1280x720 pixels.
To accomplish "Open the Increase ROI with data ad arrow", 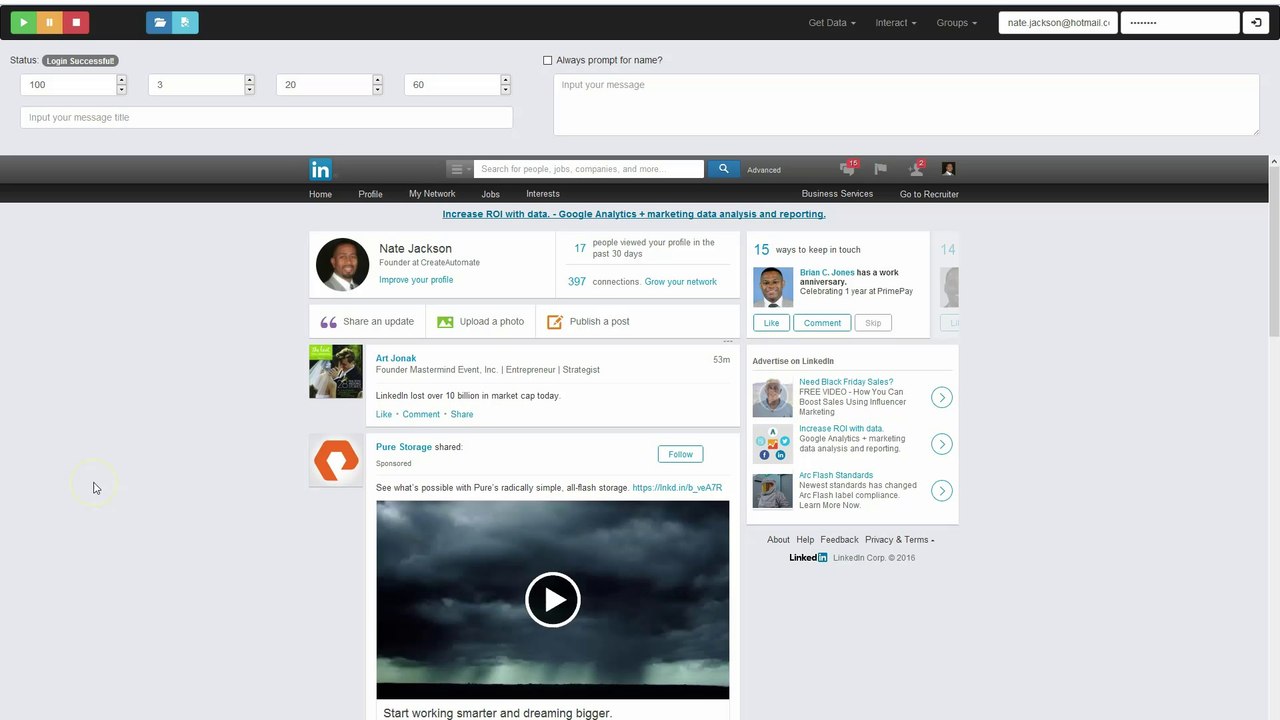I will (x=942, y=444).
